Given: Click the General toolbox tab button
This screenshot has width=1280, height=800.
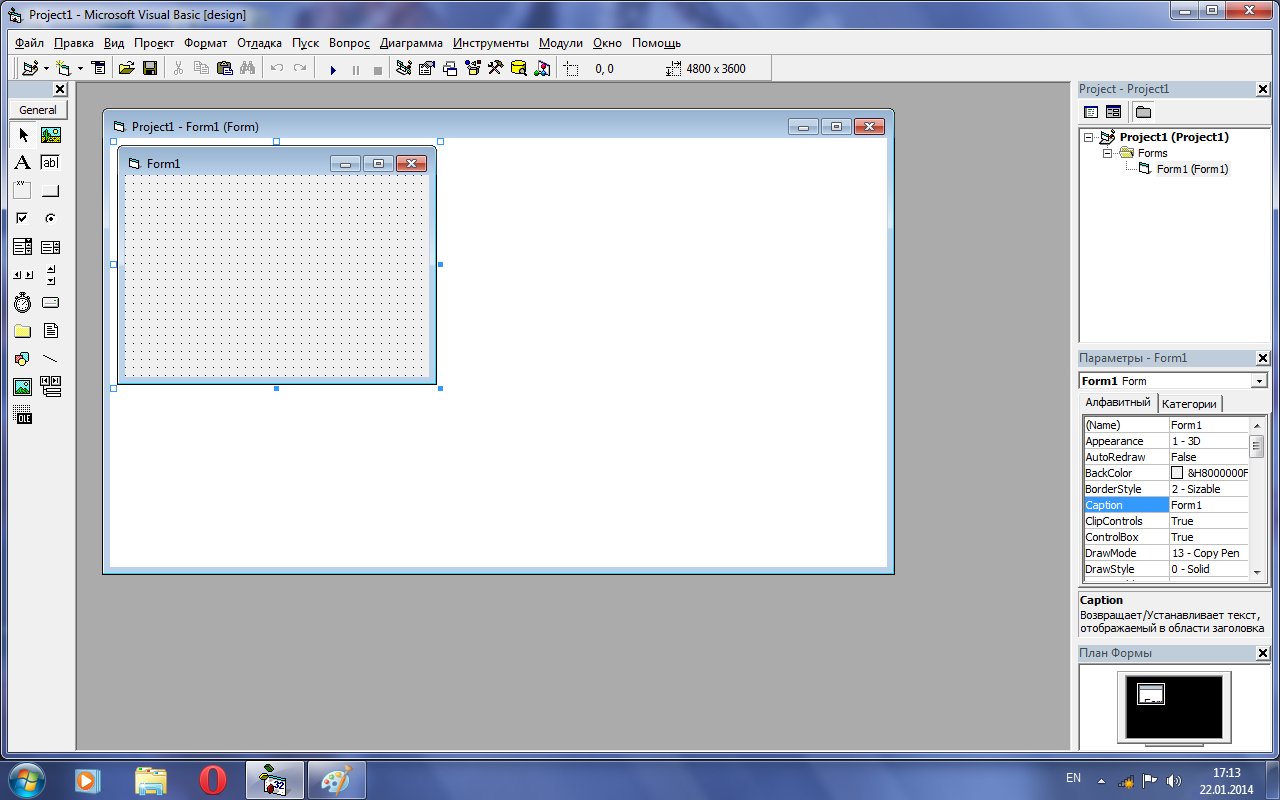Looking at the screenshot, I should point(38,110).
